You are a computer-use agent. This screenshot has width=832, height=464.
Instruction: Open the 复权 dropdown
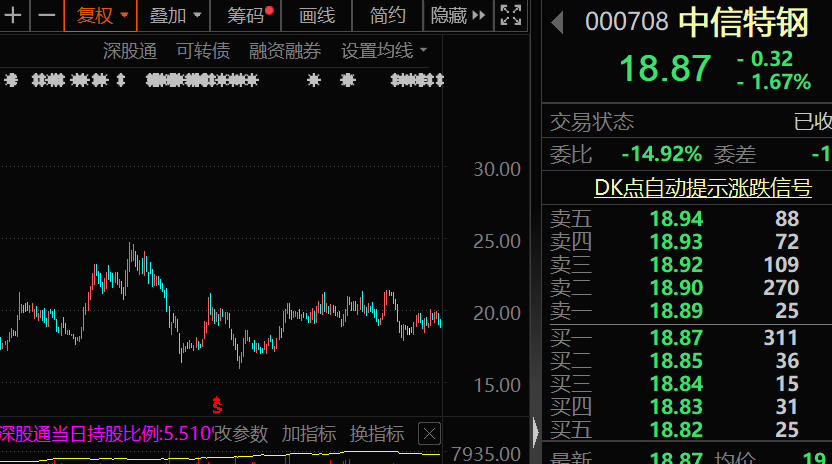pos(102,15)
